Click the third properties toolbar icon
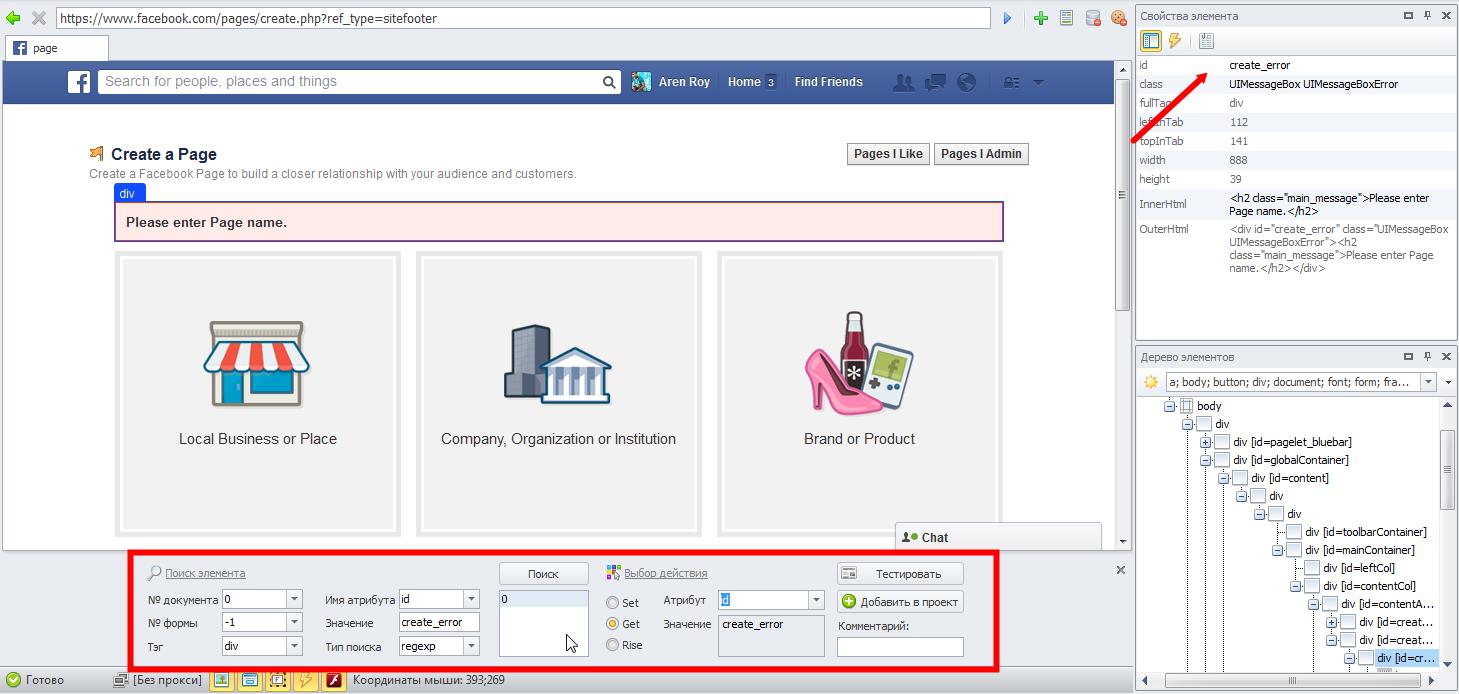 pyautogui.click(x=1206, y=41)
